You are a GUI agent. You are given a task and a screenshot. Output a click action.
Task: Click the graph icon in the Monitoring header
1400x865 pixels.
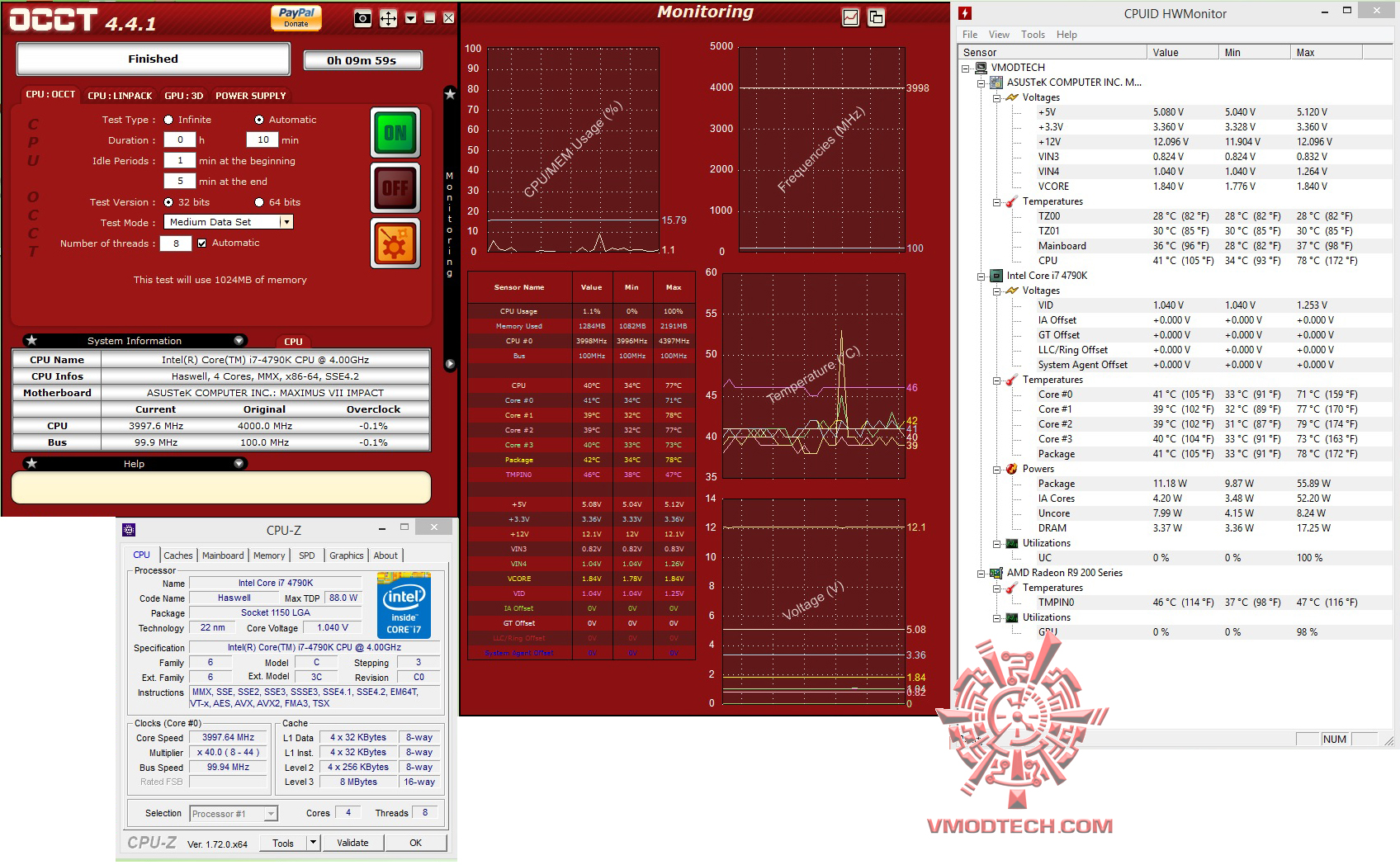[851, 17]
